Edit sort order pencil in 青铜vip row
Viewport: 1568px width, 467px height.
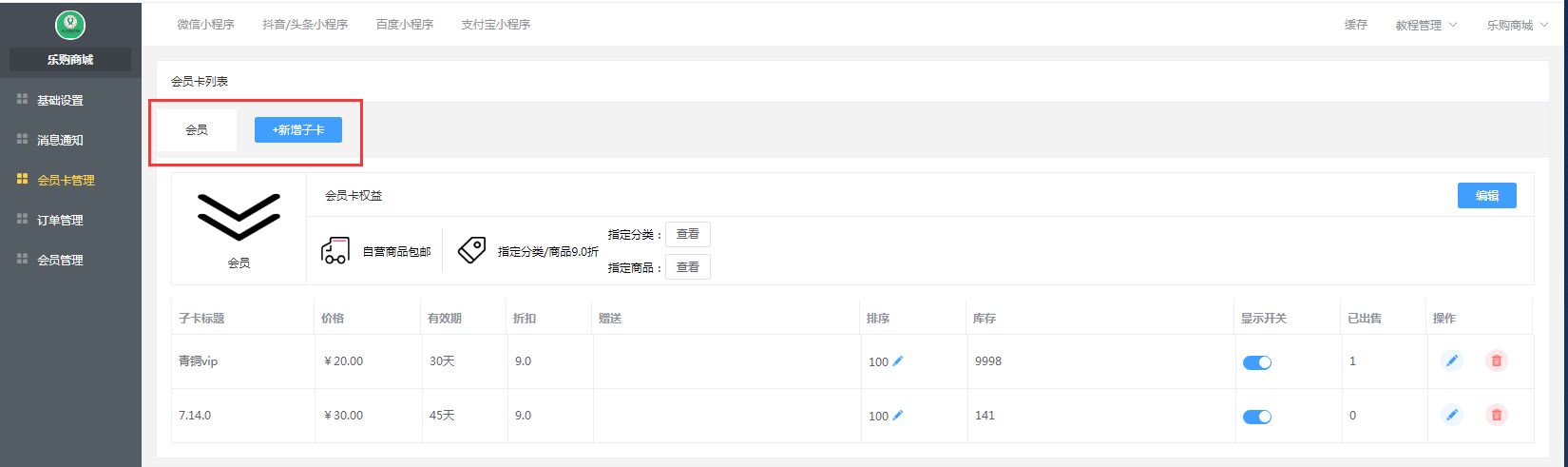point(898,361)
